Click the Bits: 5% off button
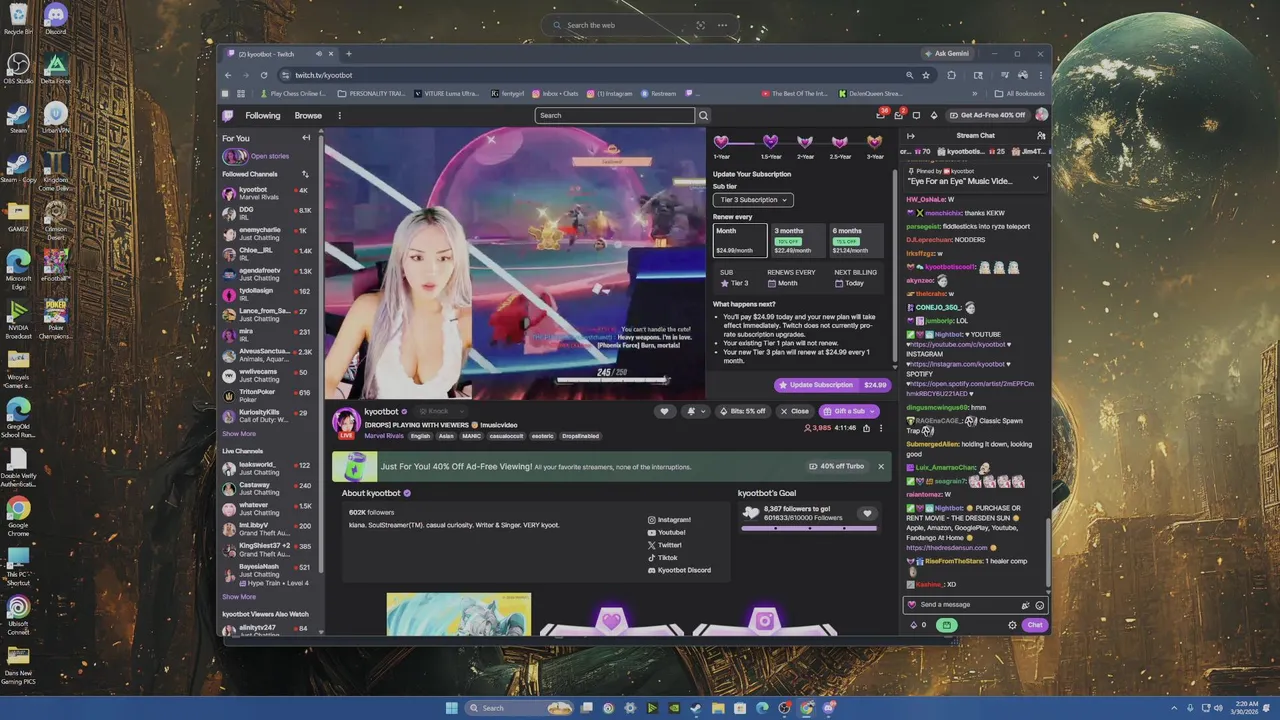Viewport: 1280px width, 720px height. pos(742,411)
